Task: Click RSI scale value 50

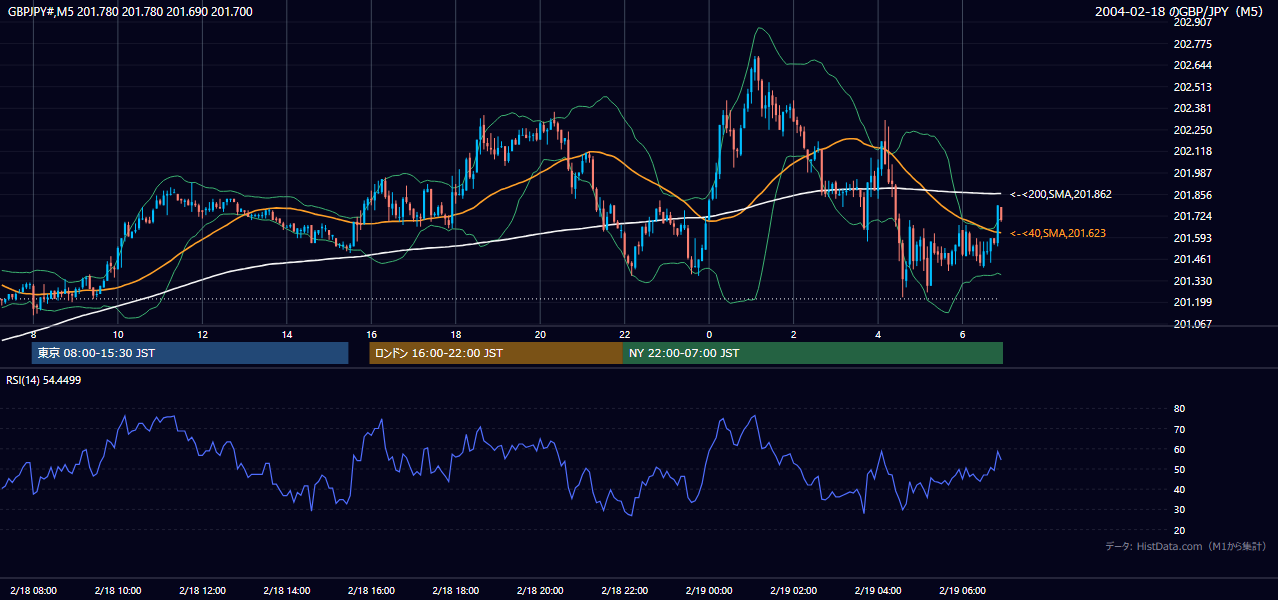Action: (x=1179, y=469)
